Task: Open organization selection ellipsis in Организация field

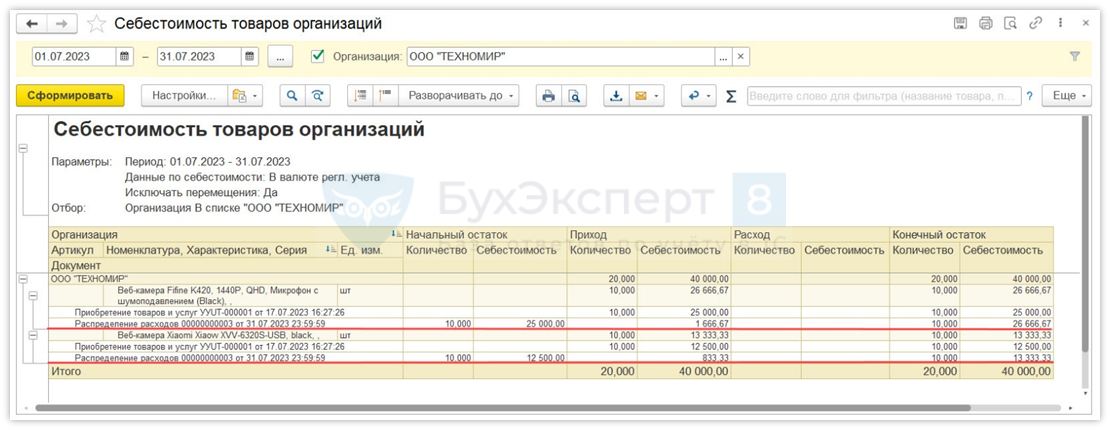Action: point(723,57)
